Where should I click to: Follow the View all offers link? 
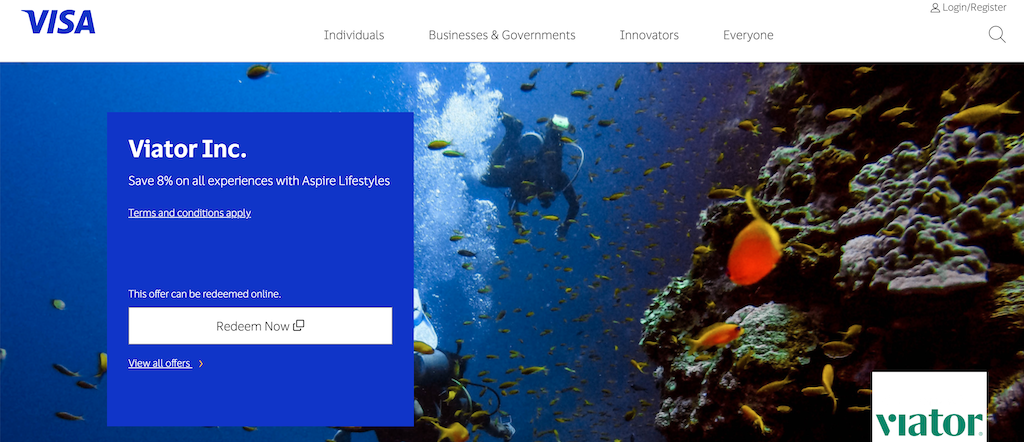coord(160,364)
